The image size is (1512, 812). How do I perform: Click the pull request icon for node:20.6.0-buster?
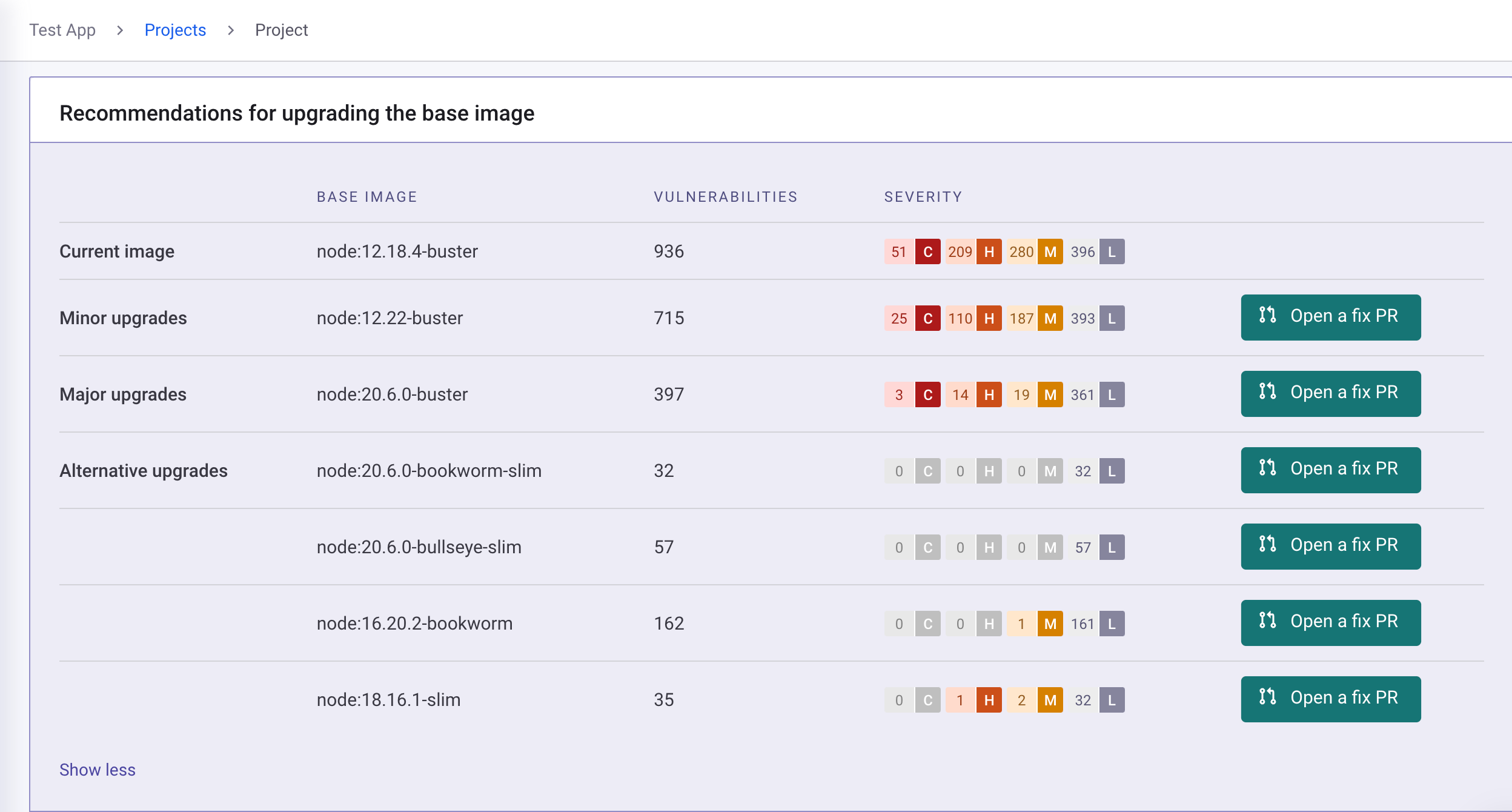pyautogui.click(x=1267, y=391)
